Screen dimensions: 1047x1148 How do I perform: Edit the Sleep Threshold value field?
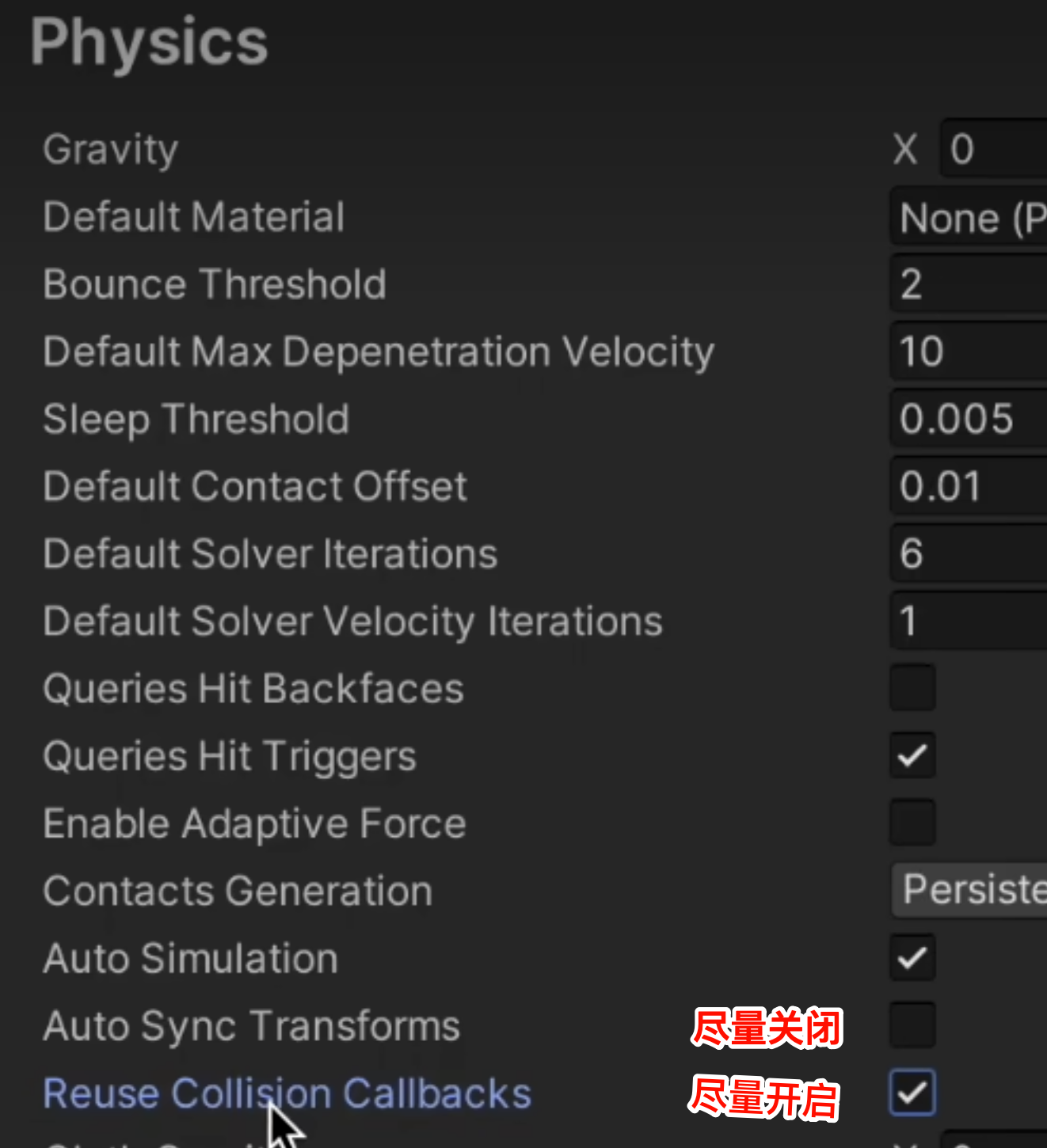click(x=971, y=419)
